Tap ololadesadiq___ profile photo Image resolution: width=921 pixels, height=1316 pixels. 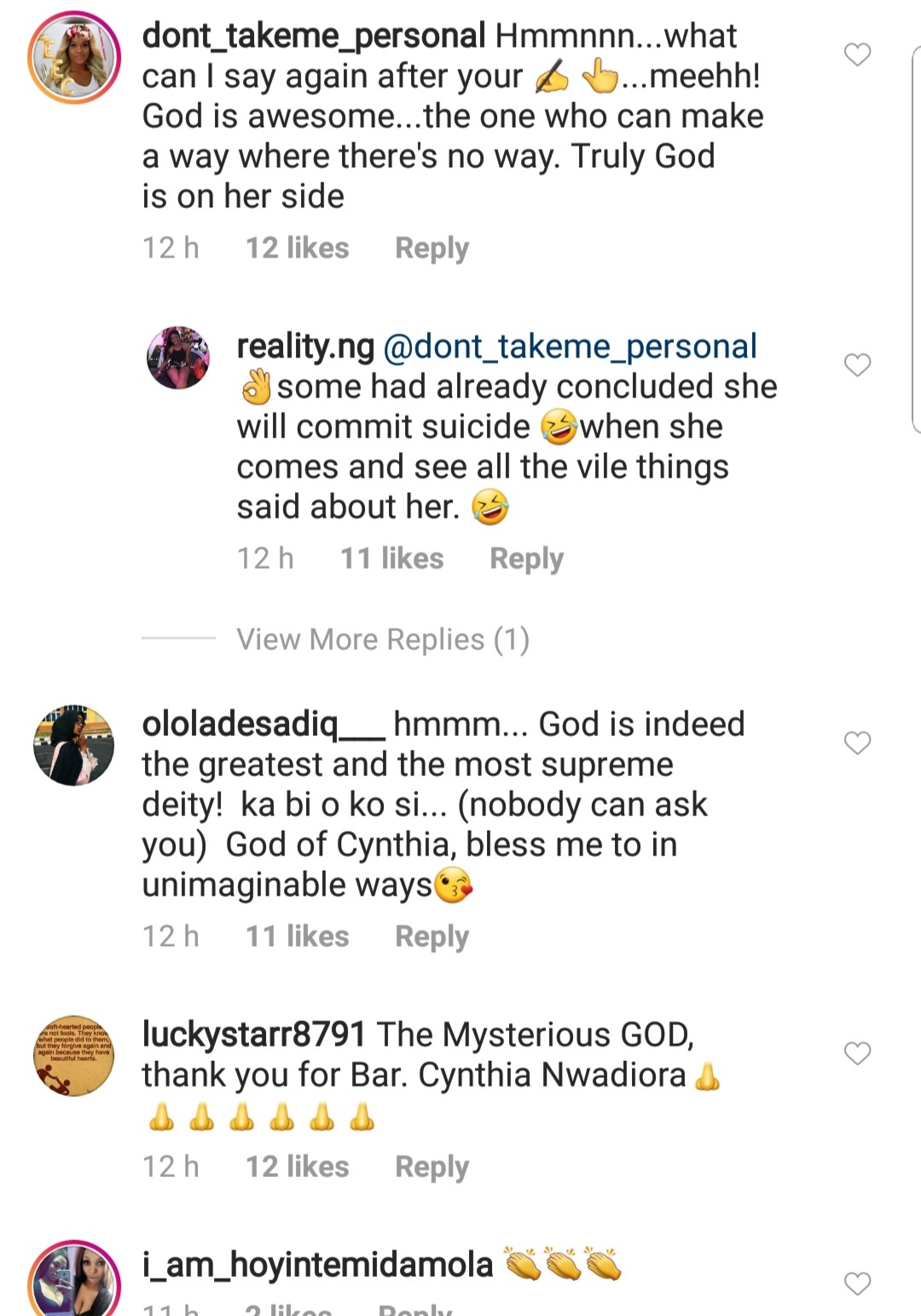(74, 745)
